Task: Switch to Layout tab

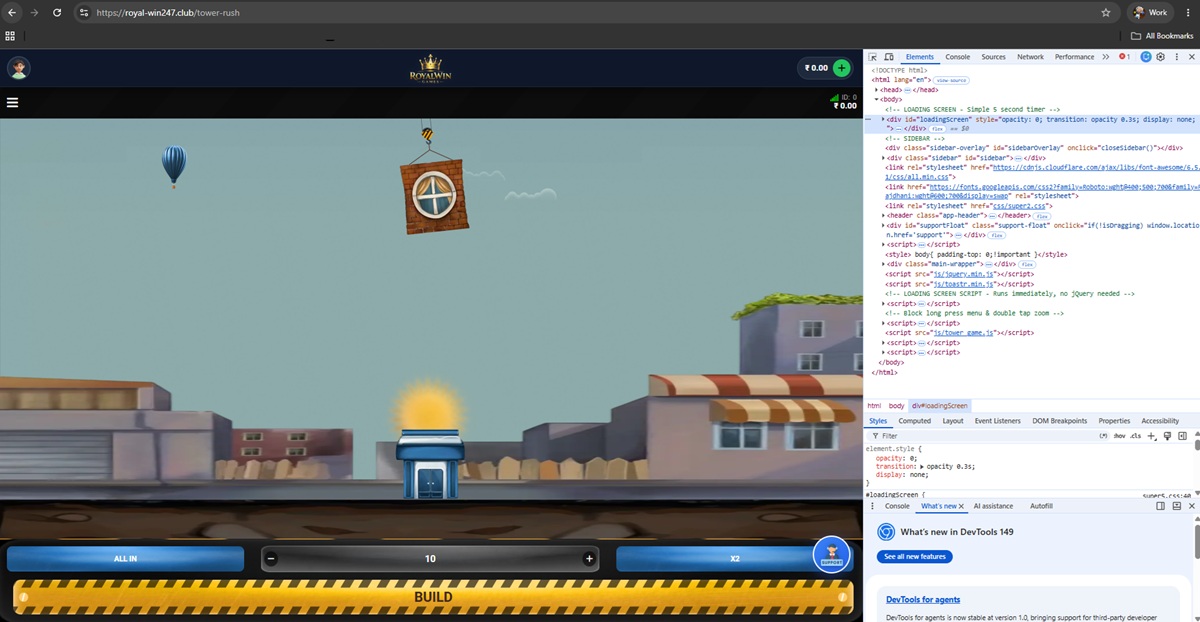Action: (953, 421)
